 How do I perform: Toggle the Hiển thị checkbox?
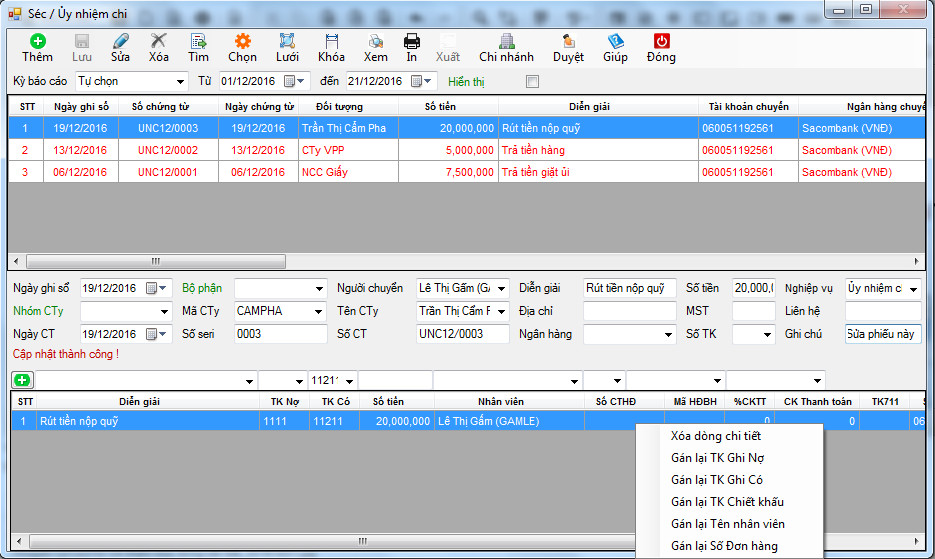click(532, 82)
